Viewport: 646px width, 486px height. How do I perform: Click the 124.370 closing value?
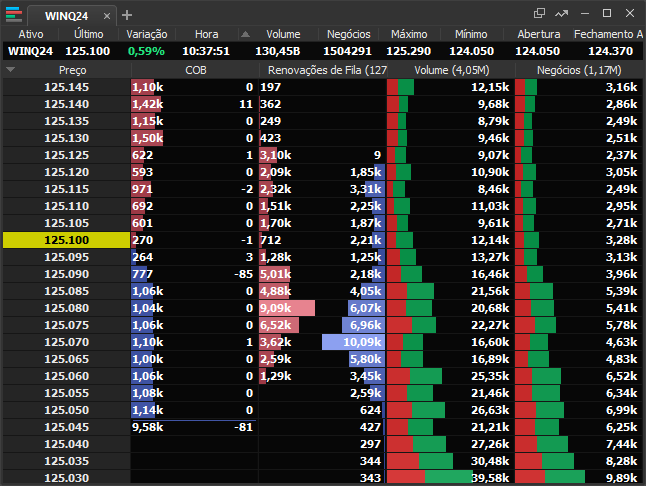[x=610, y=51]
